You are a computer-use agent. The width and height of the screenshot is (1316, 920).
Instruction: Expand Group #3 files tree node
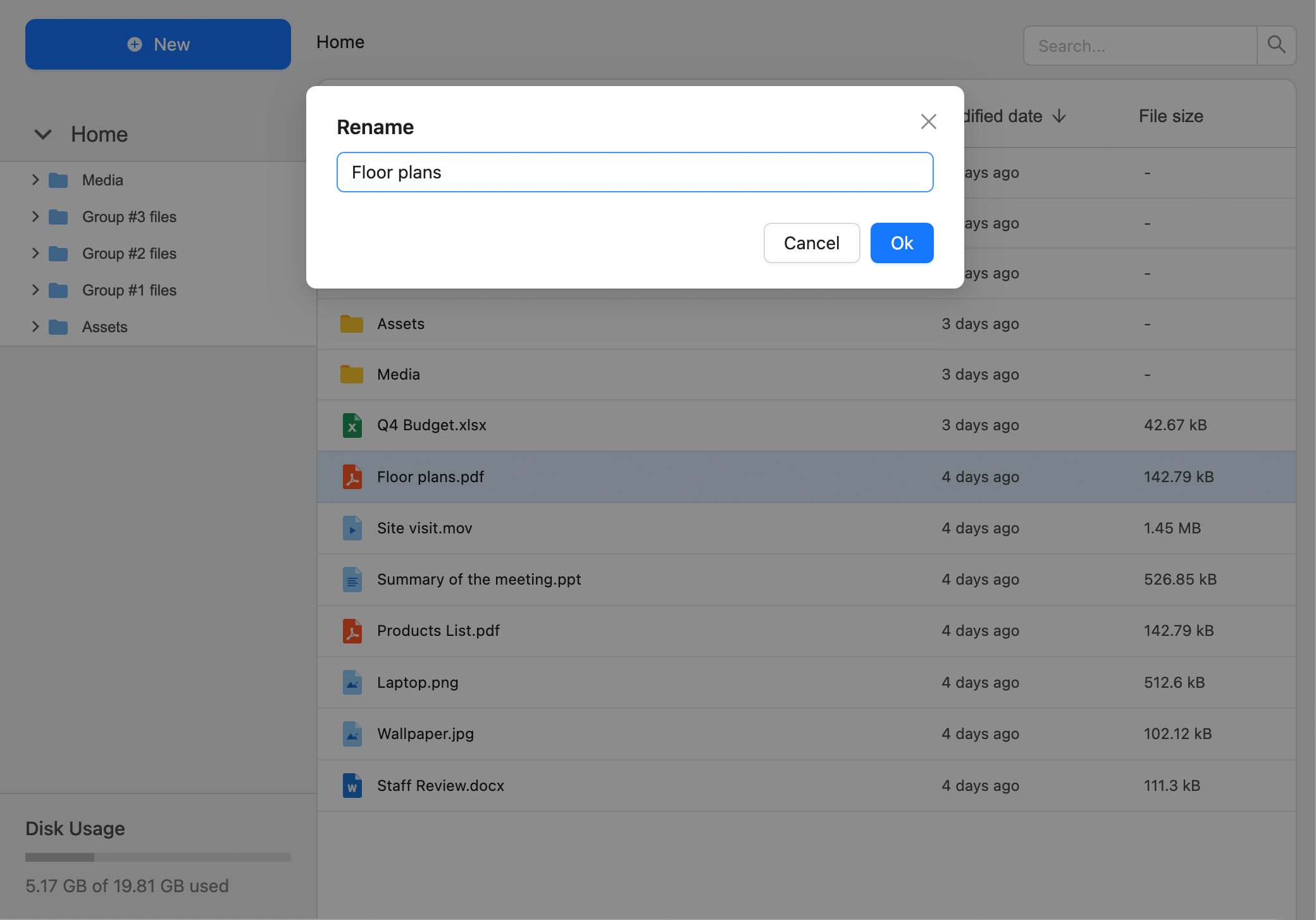click(x=35, y=217)
